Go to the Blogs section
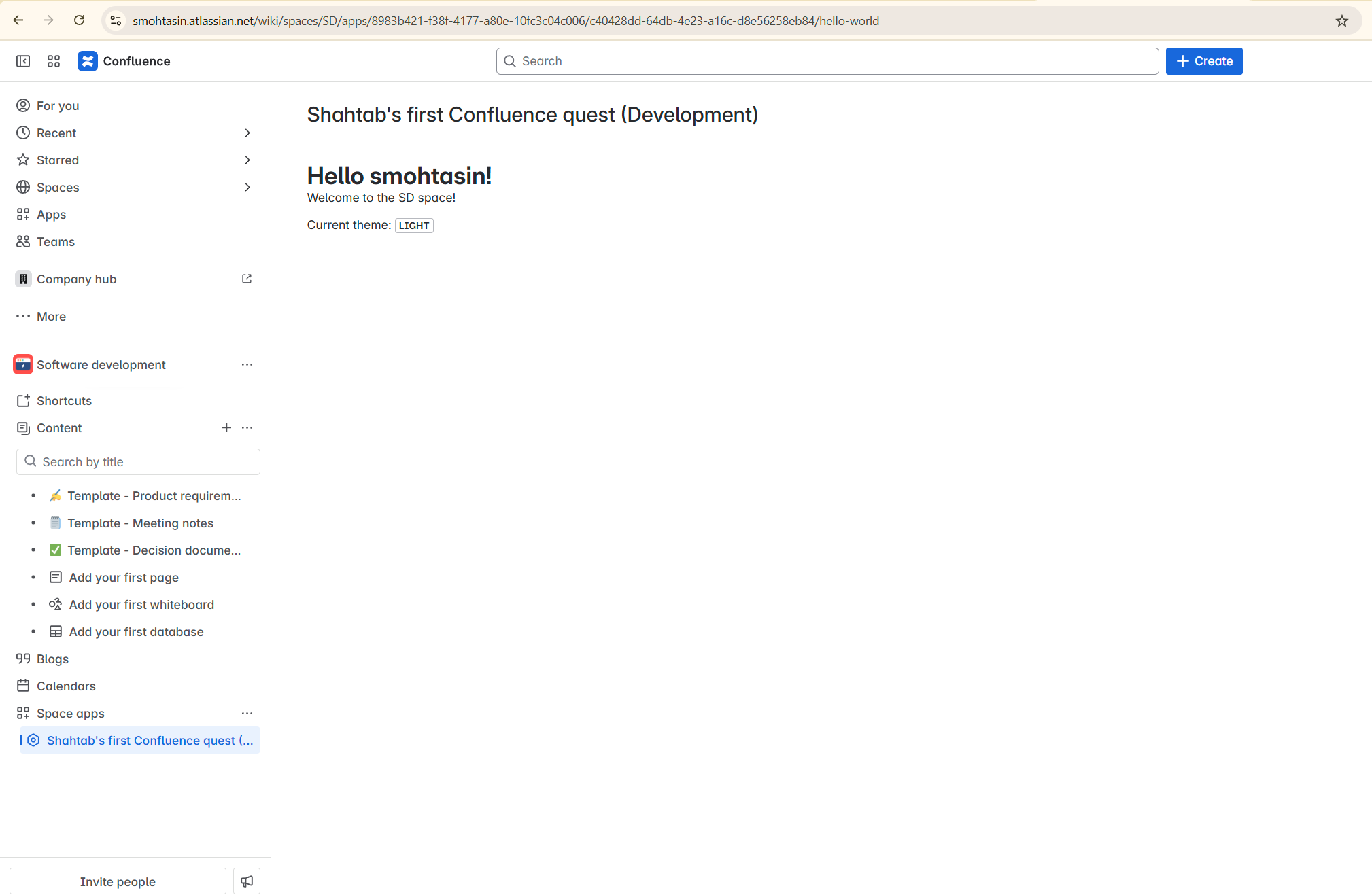The height and width of the screenshot is (895, 1372). [52, 659]
